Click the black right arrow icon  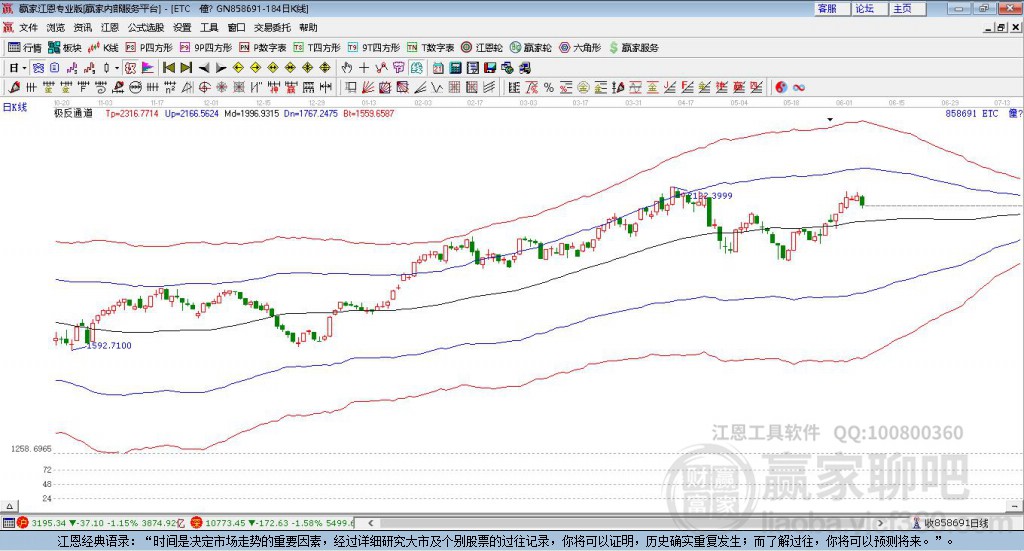[x=221, y=68]
